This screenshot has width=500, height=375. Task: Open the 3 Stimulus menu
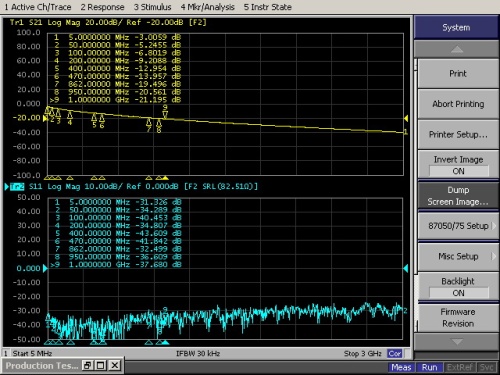point(152,7)
